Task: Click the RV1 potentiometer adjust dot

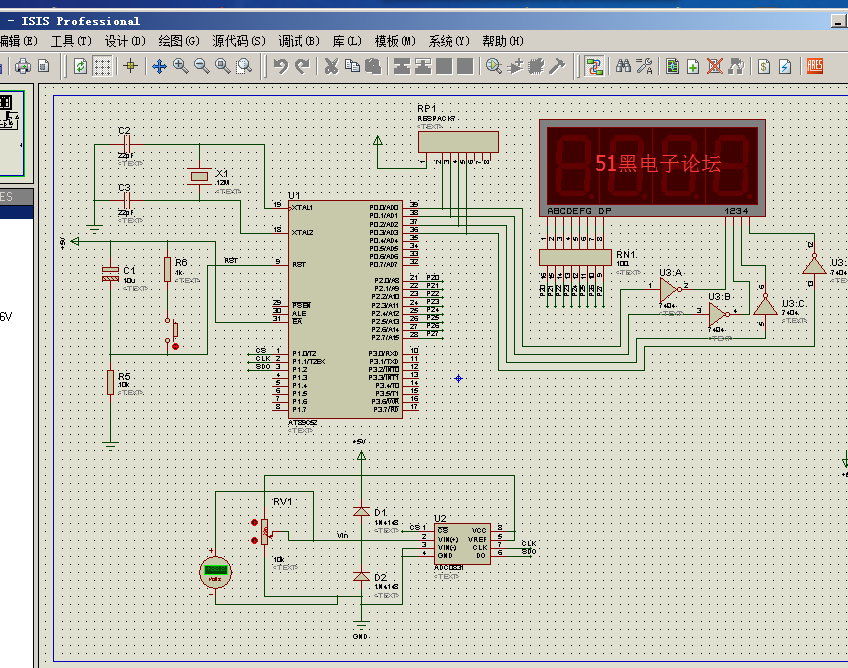Action: pyautogui.click(x=255, y=522)
